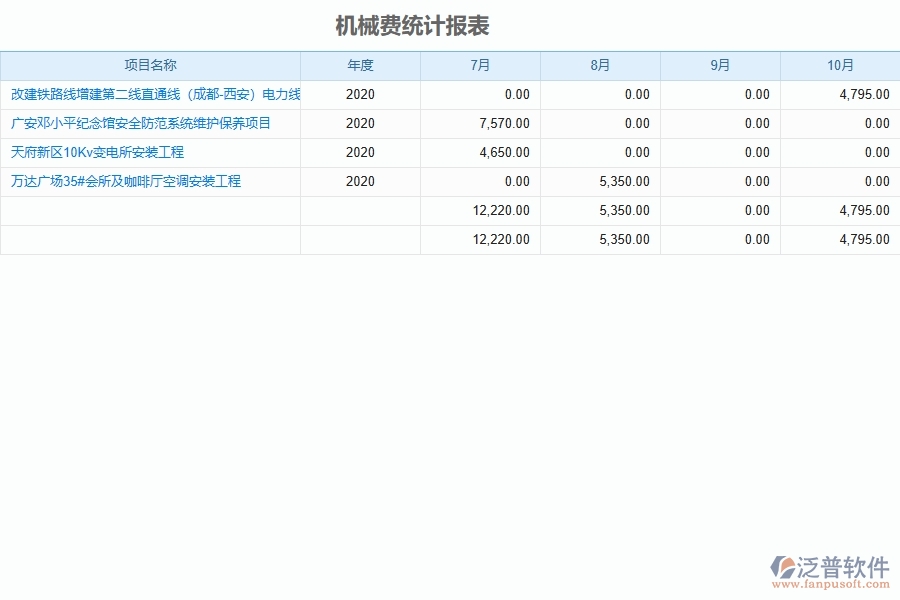Select the 12,220.00 subtotal under 7月
900x600 pixels.
pos(500,210)
